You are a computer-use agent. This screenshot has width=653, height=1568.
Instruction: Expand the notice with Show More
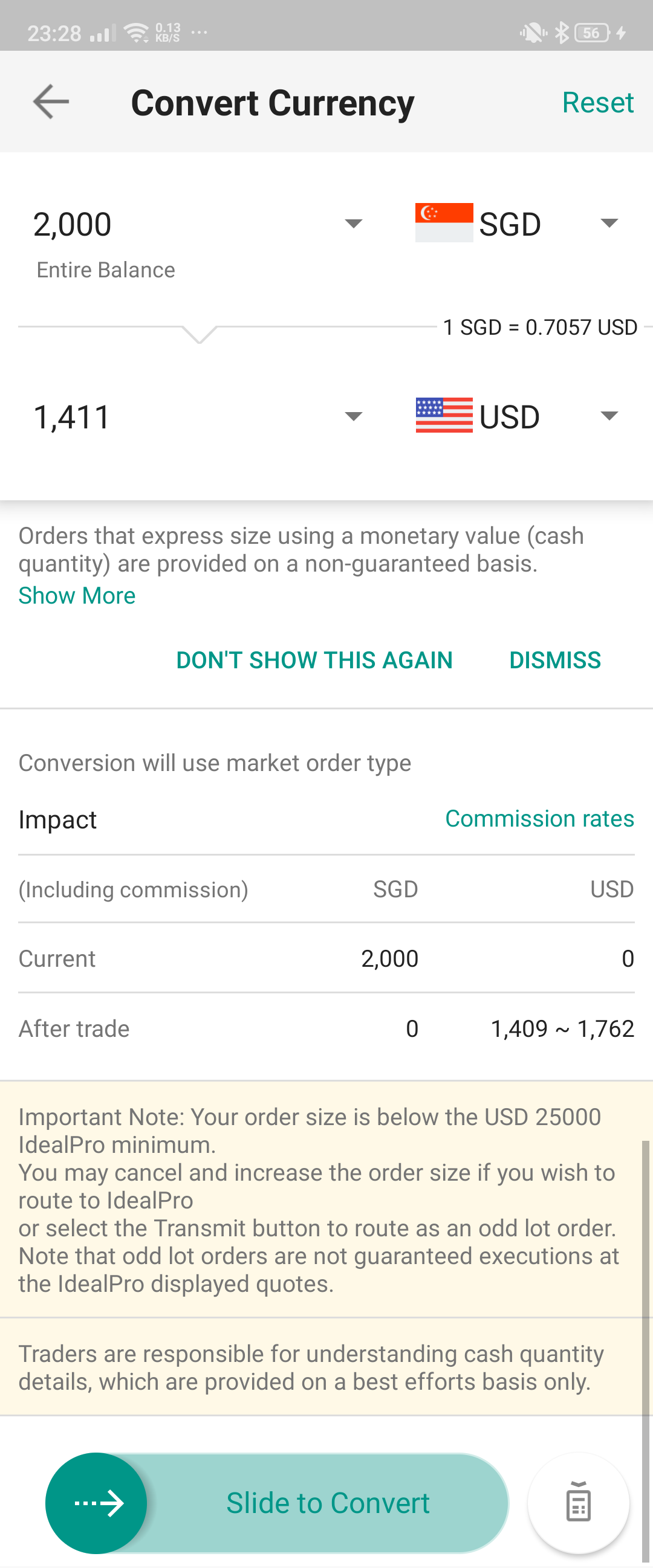tap(77, 595)
